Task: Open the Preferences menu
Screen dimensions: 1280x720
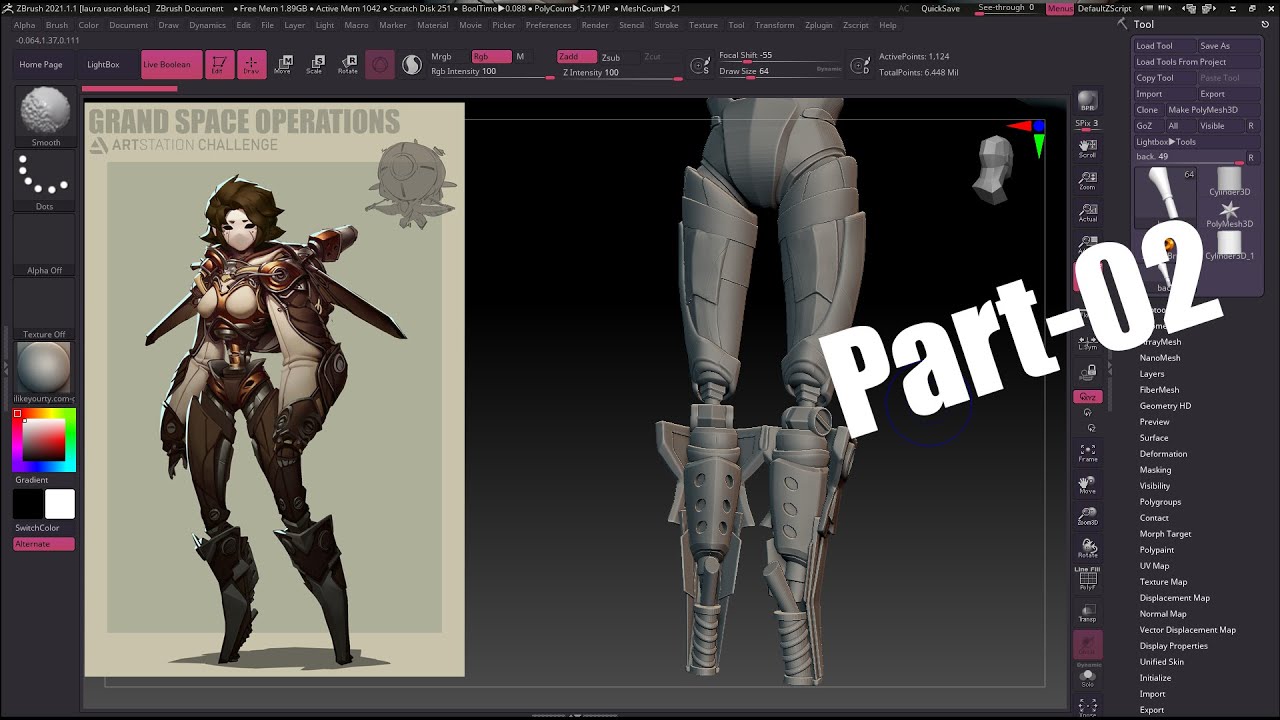Action: click(x=548, y=25)
